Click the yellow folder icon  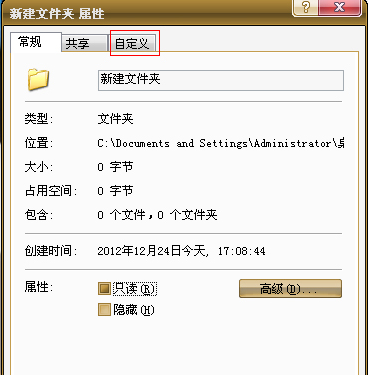coord(38,80)
